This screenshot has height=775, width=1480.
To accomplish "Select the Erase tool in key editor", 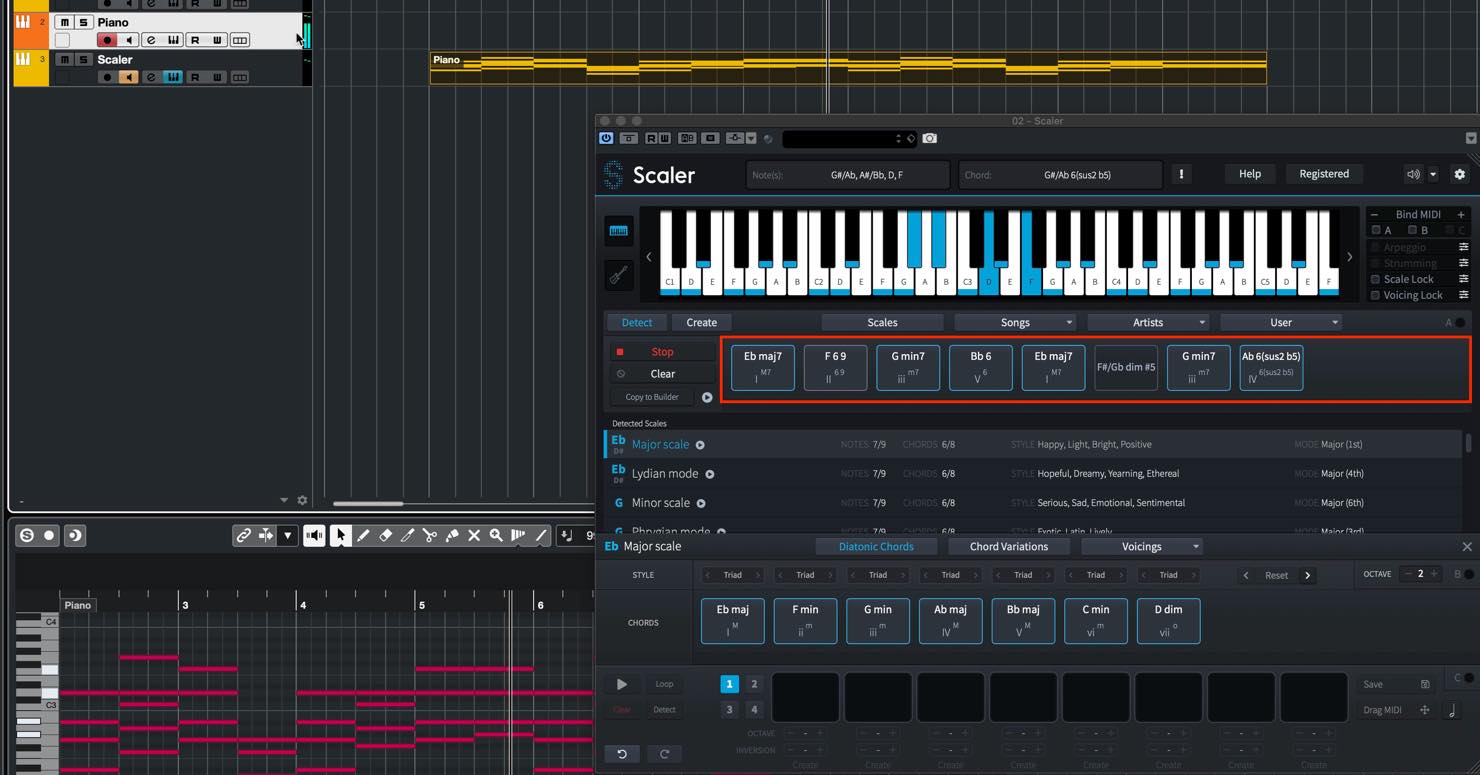I will pos(385,536).
